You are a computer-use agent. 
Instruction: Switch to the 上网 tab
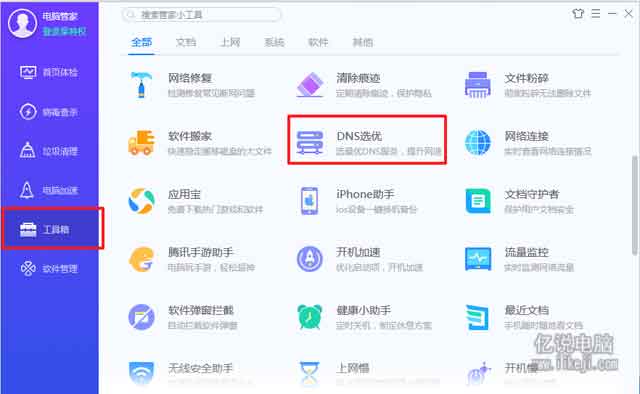tap(230, 42)
